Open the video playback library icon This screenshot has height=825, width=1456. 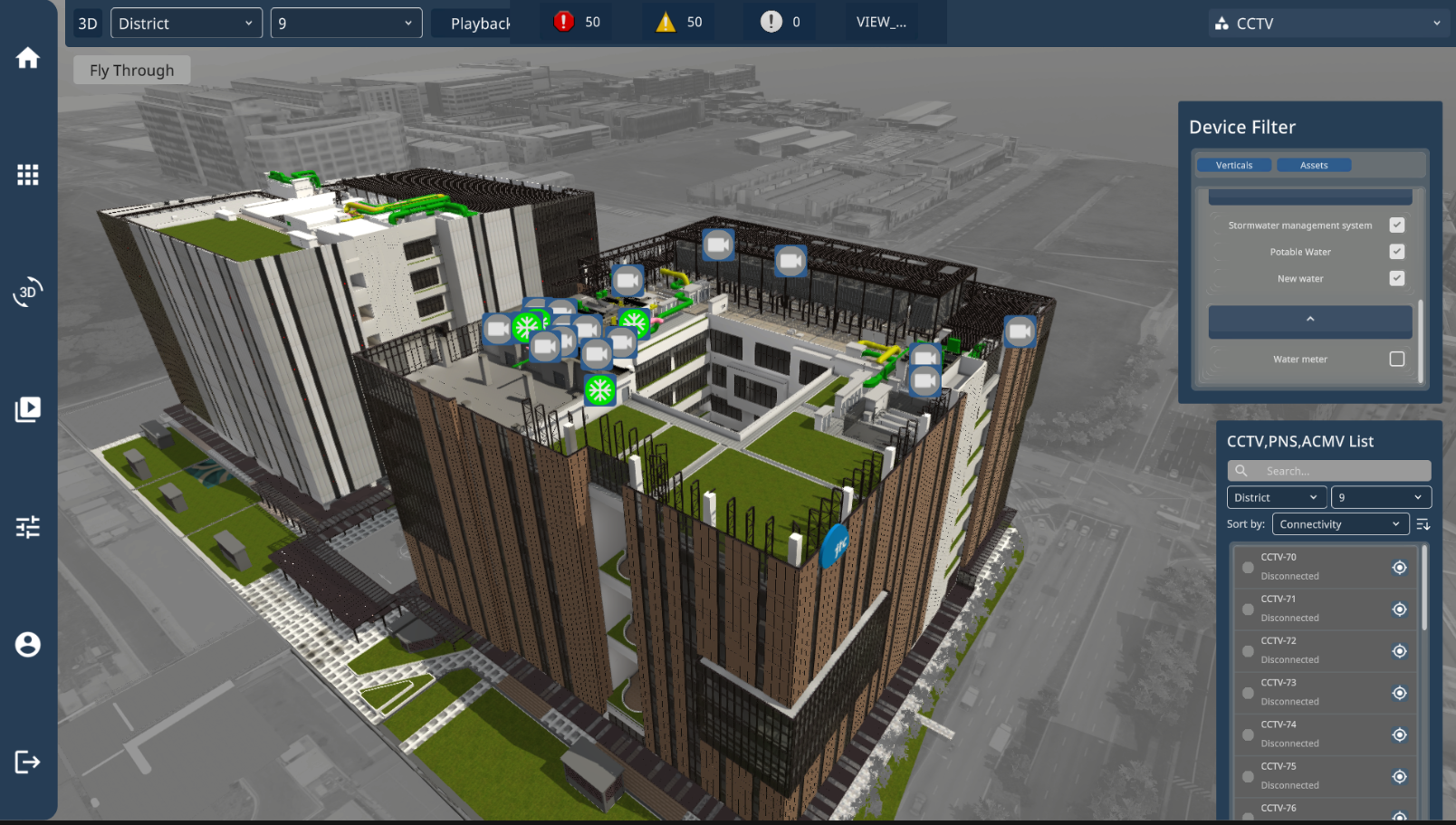click(x=28, y=409)
